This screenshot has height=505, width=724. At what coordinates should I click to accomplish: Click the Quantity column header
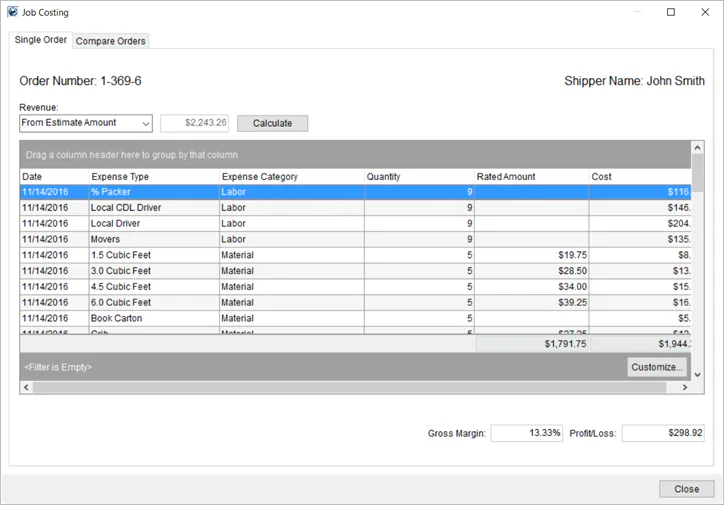(x=419, y=177)
